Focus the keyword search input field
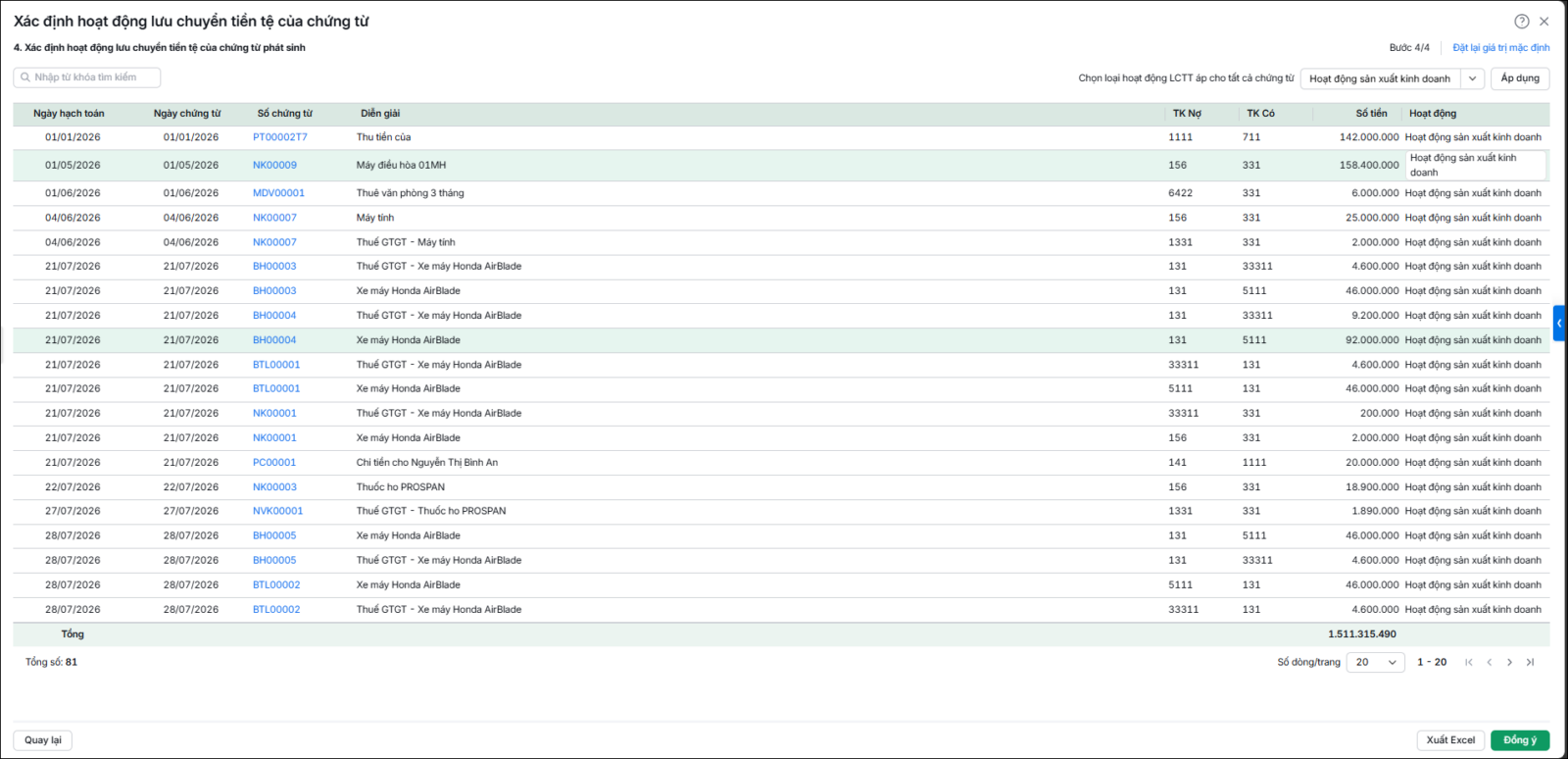The width and height of the screenshot is (1568, 759). pos(87,77)
